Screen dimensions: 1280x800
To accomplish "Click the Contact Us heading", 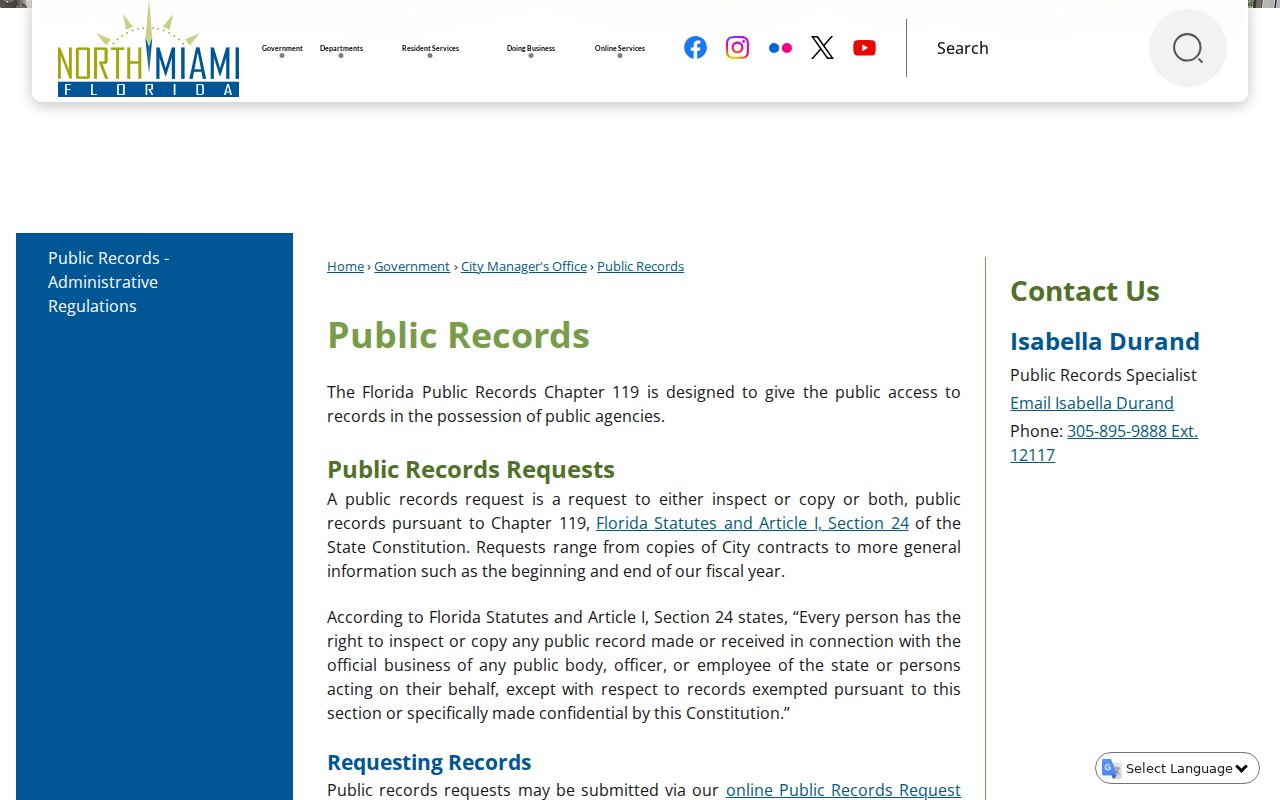I will click(x=1085, y=291).
